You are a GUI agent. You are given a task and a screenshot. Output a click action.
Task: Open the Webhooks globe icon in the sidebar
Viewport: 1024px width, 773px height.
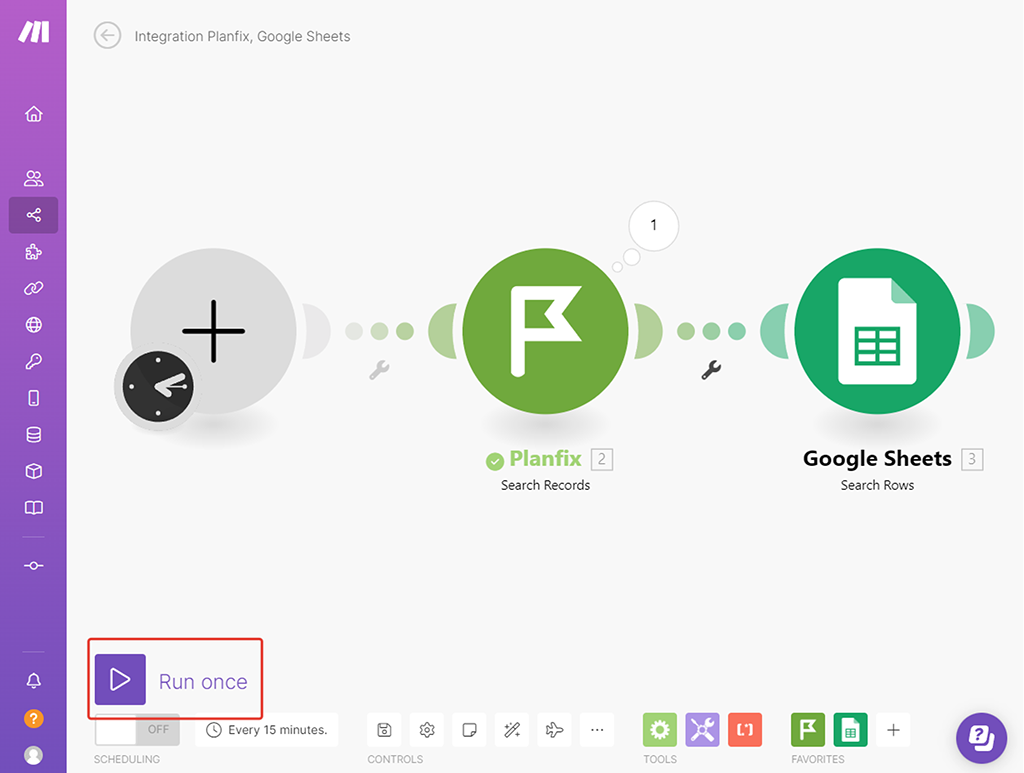[x=33, y=324]
